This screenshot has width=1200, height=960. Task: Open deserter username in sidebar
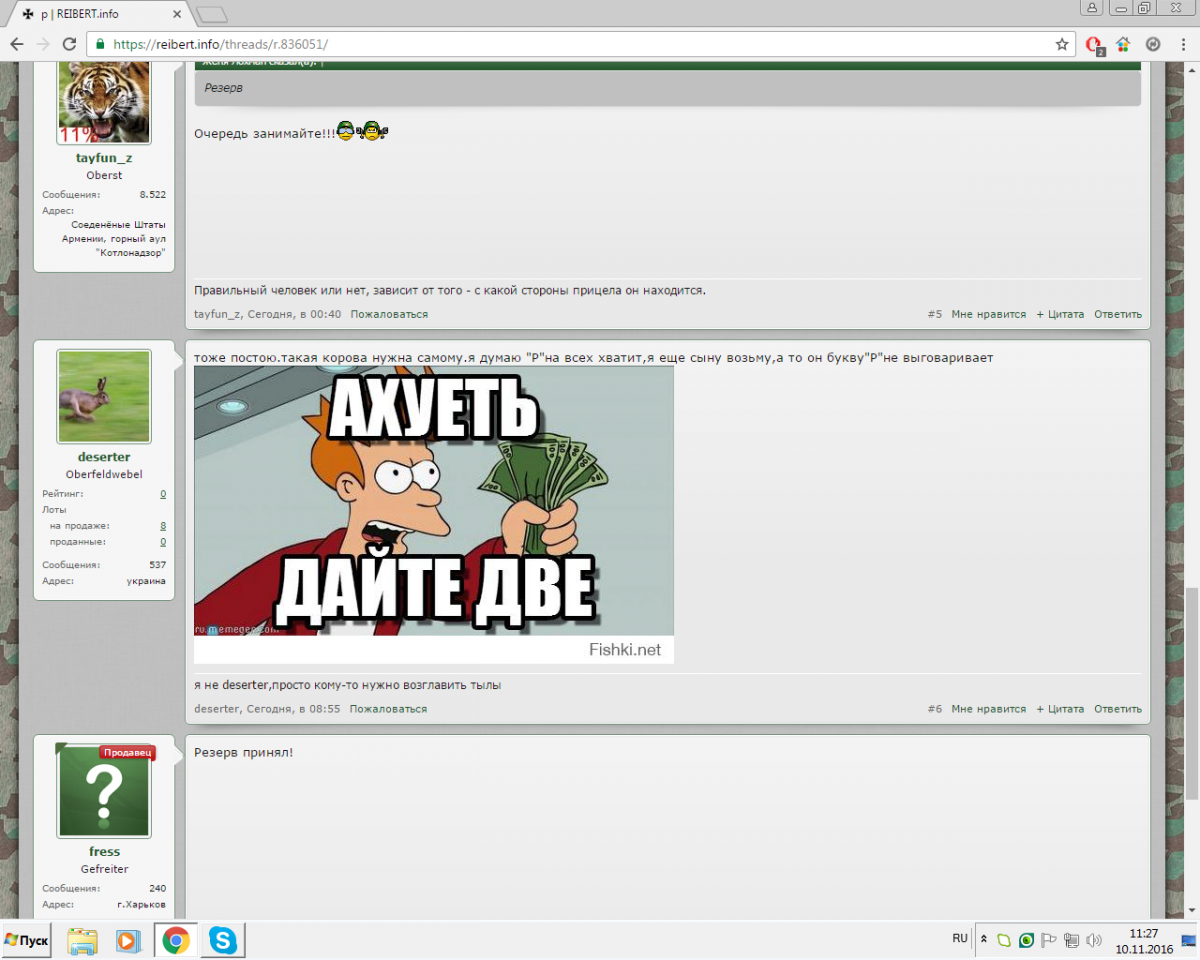click(104, 457)
